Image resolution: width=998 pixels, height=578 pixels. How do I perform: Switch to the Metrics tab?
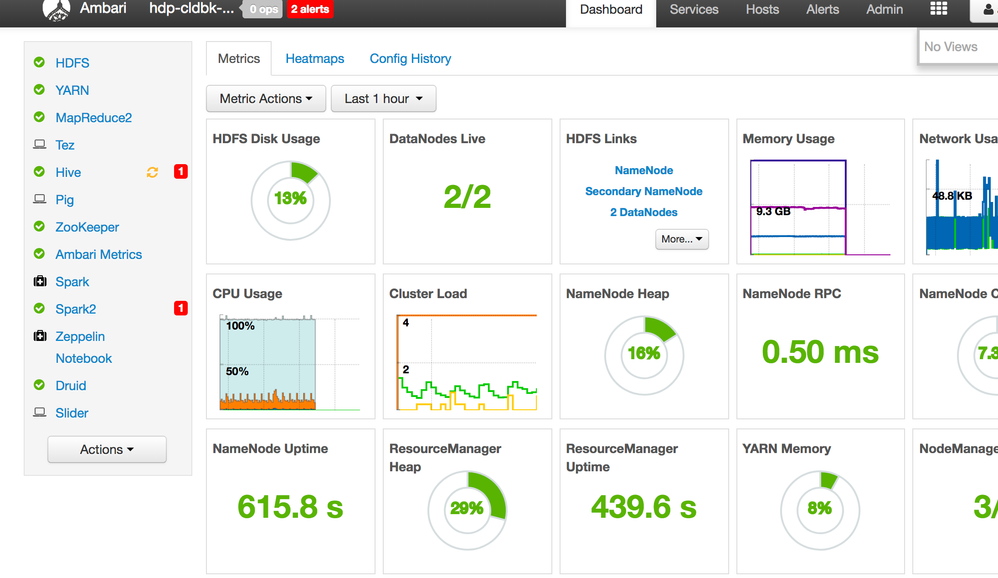[239, 59]
